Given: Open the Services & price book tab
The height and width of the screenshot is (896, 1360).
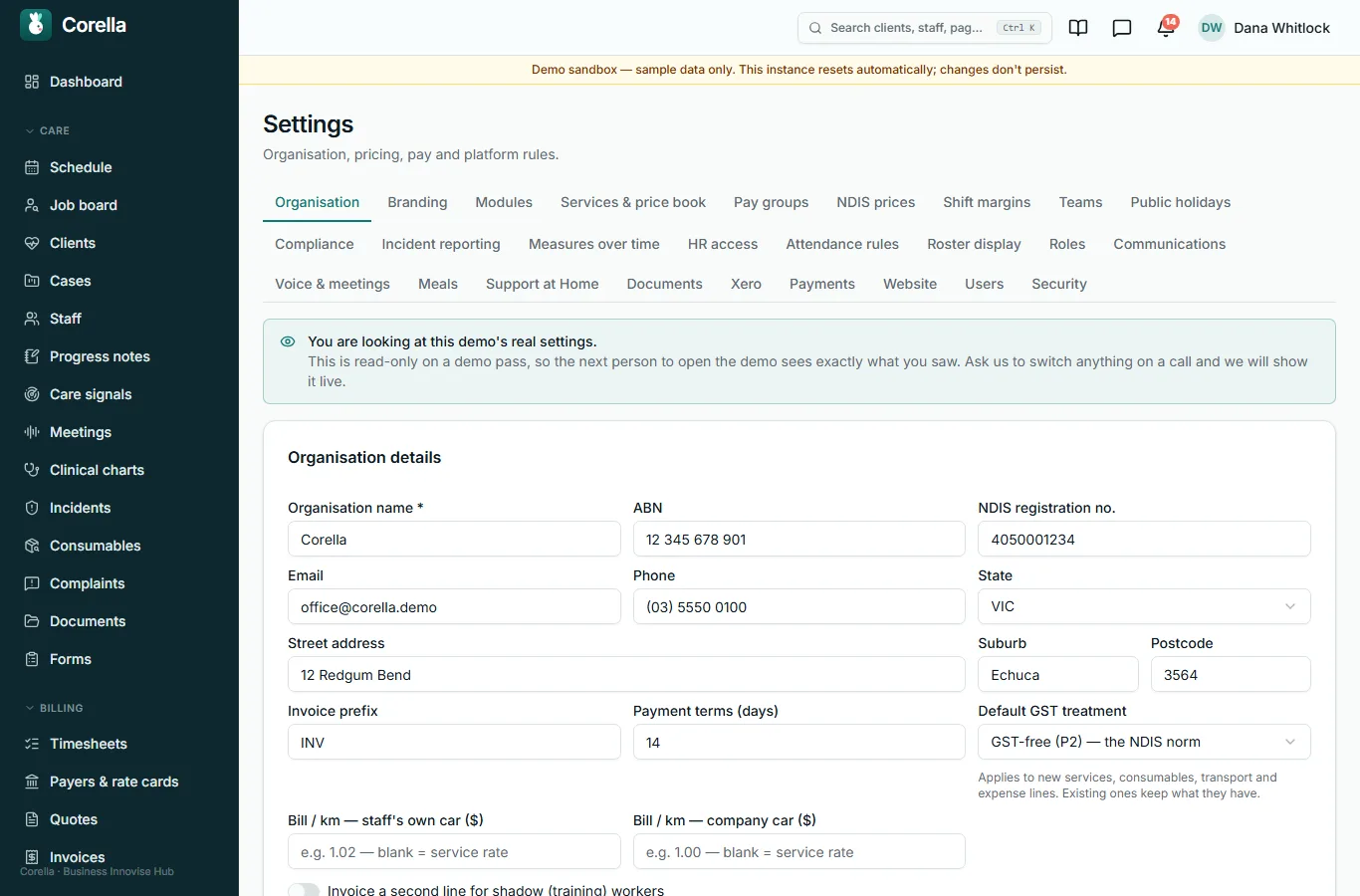Looking at the screenshot, I should pyautogui.click(x=633, y=202).
